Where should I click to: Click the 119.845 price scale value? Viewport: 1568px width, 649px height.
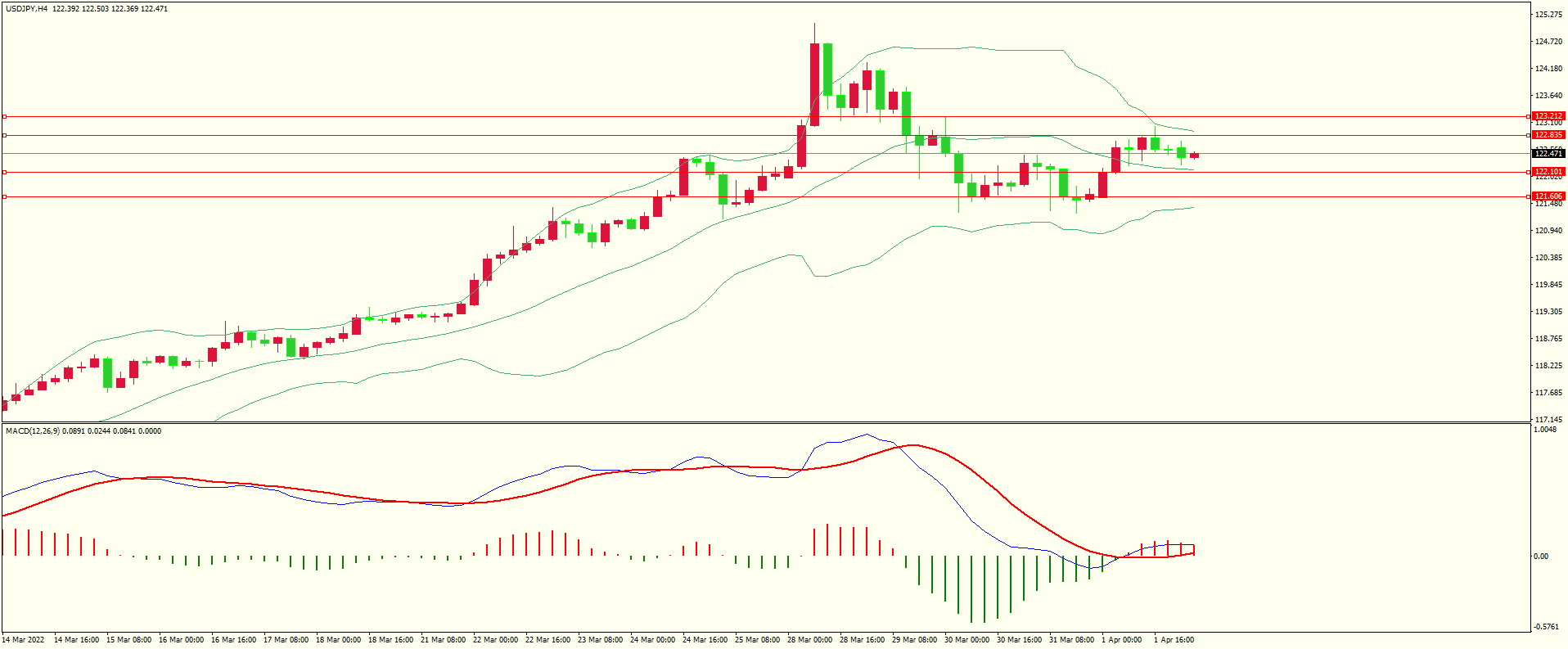pos(1548,285)
